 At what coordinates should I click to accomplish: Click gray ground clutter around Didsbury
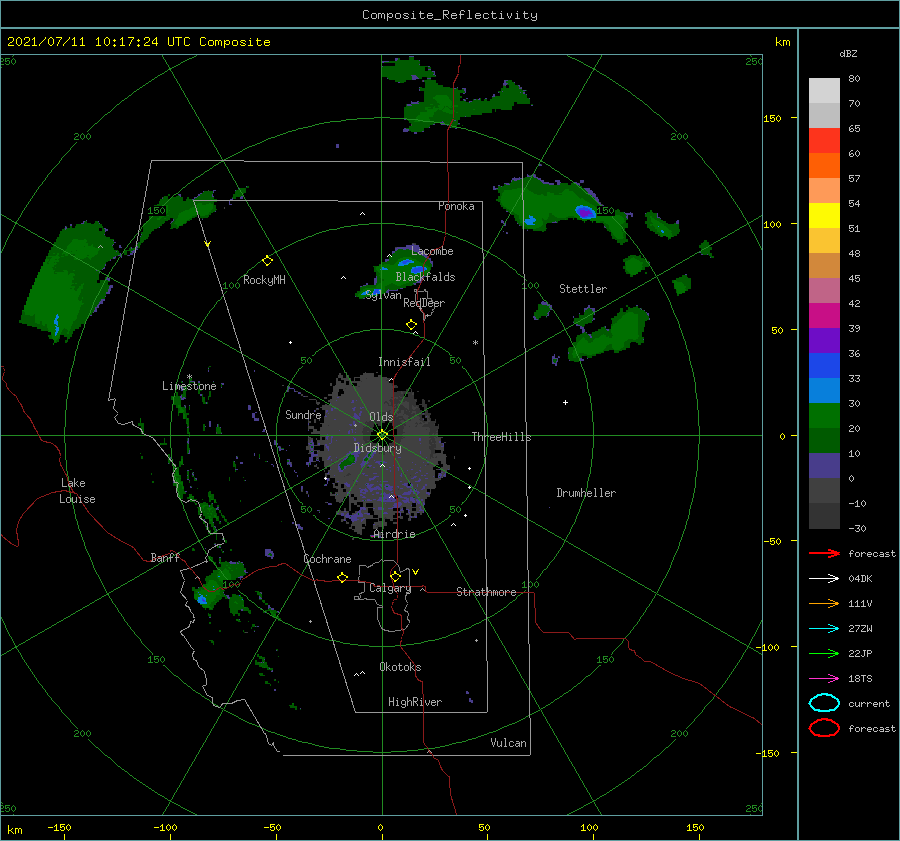[x=381, y=454]
